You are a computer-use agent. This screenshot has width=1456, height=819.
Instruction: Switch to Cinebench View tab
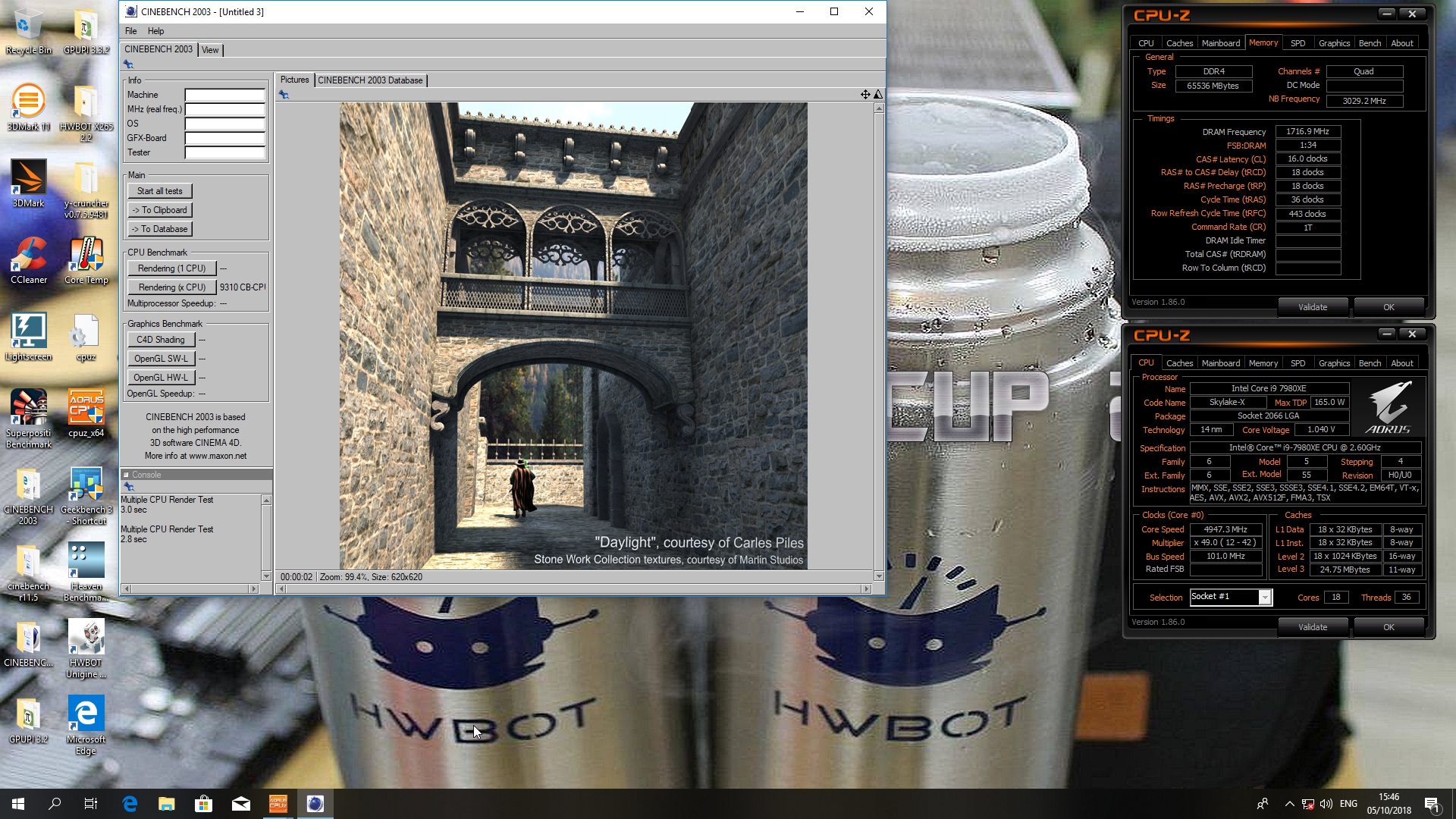pyautogui.click(x=210, y=50)
